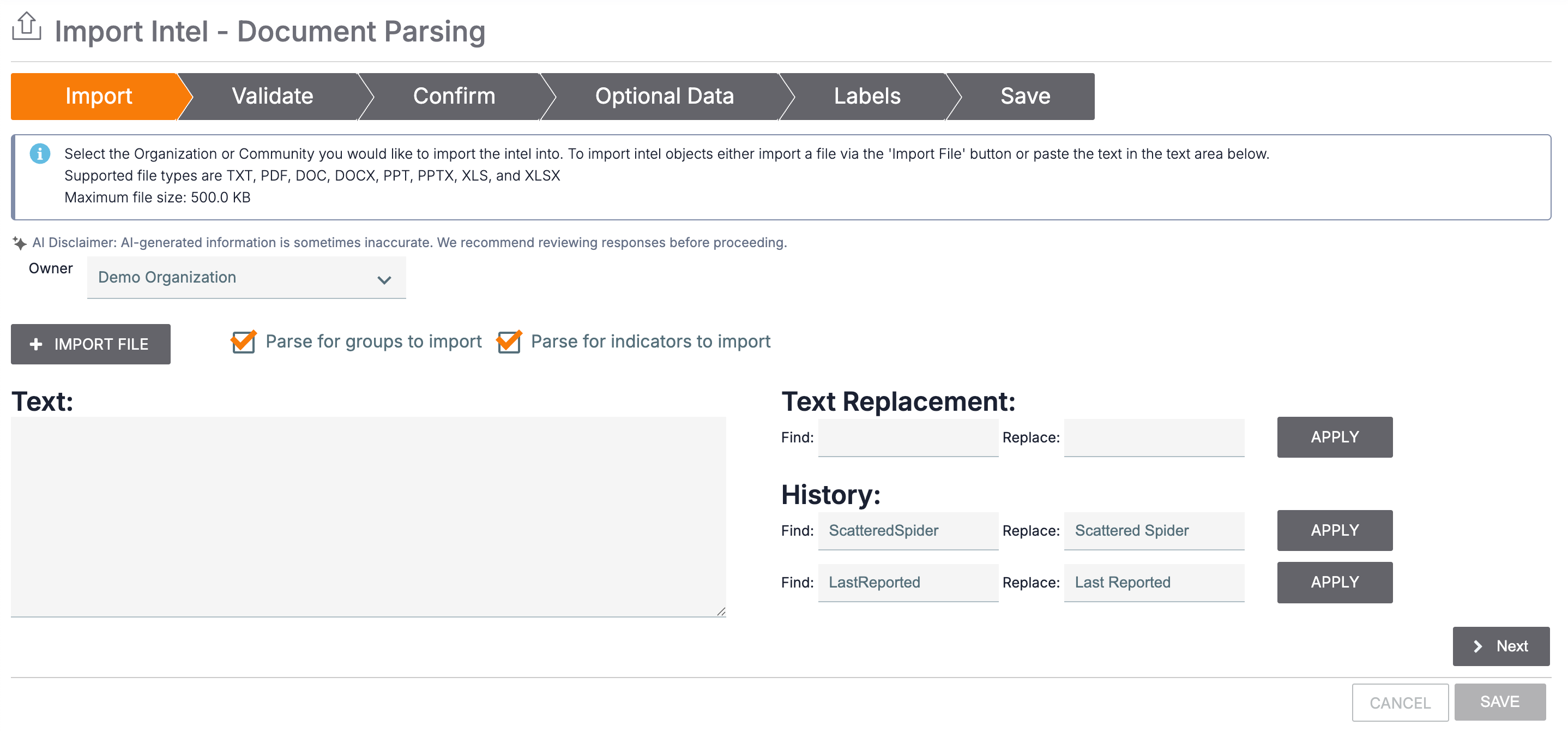Click the IMPORT FILE button
Viewport: 1568px width, 731px height.
tap(90, 344)
